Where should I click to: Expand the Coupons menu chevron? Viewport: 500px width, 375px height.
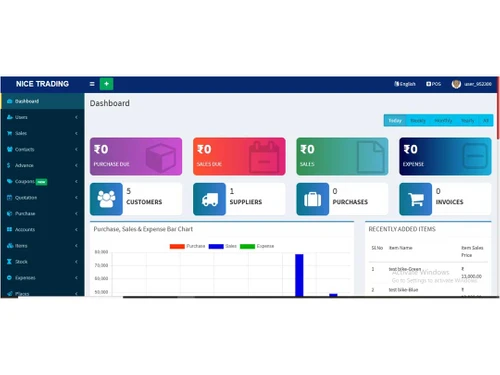pyautogui.click(x=76, y=181)
